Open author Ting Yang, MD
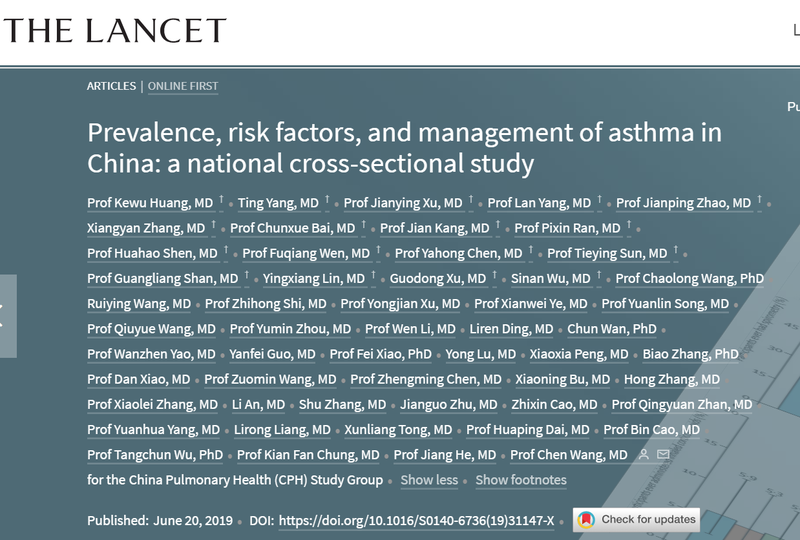The width and height of the screenshot is (800, 540). click(x=278, y=203)
